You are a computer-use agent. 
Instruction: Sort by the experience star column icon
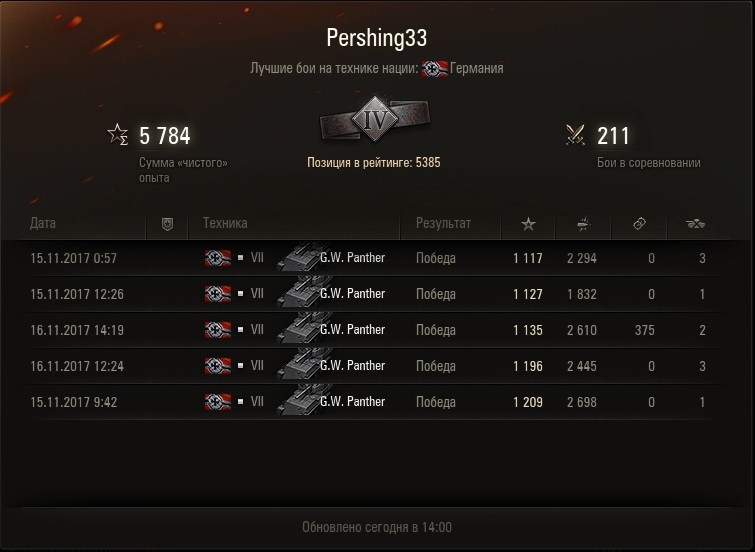pos(528,223)
